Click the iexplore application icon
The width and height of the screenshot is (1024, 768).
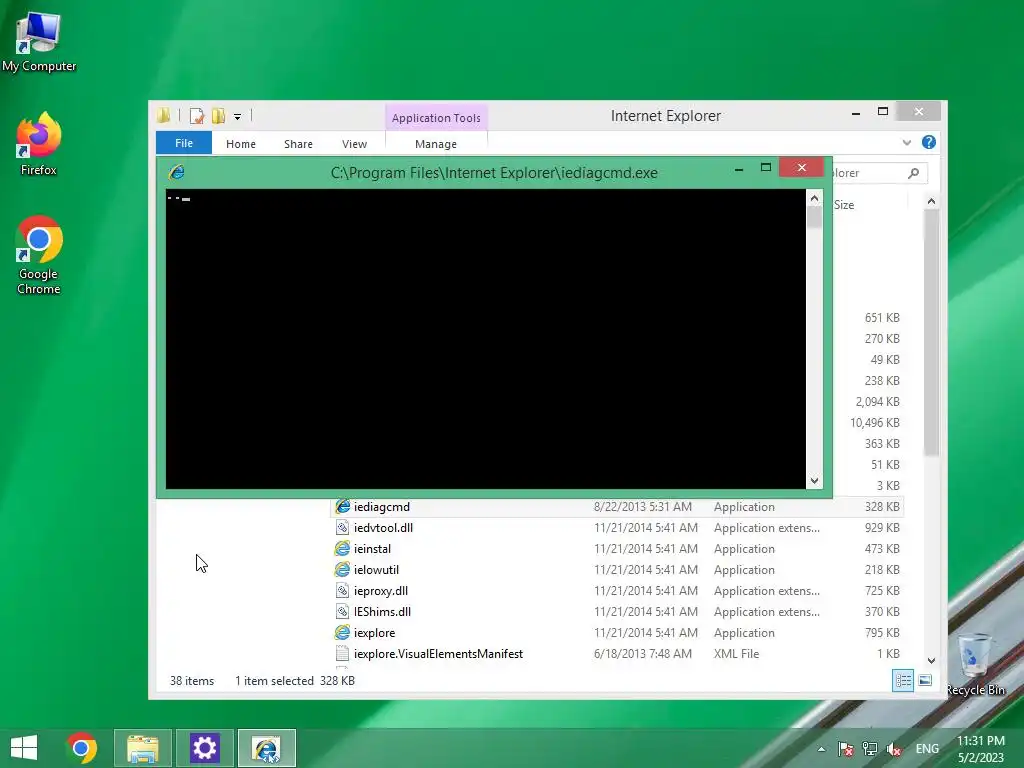[342, 632]
